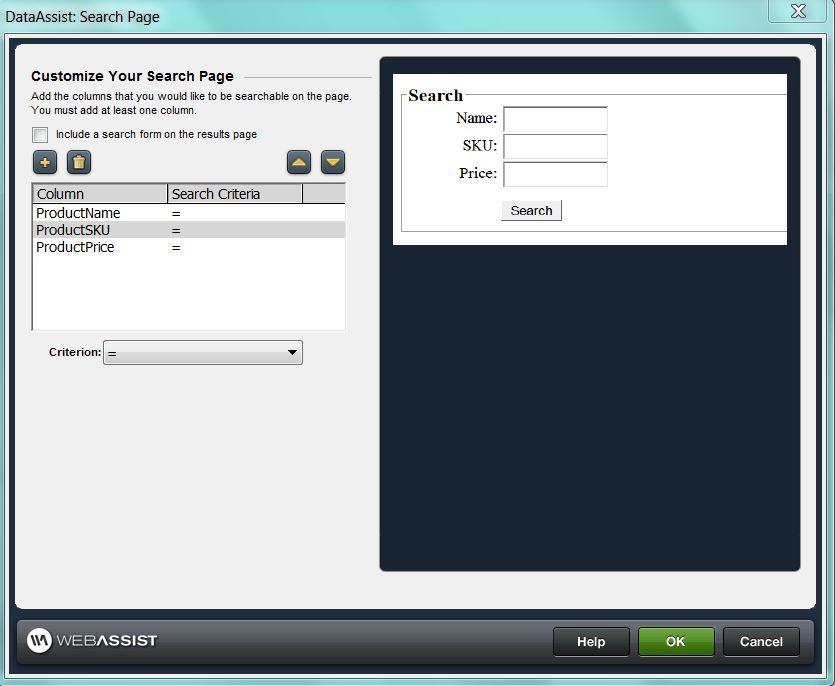Select the ProductName row
Viewport: 835px width, 686px height.
(x=78, y=213)
